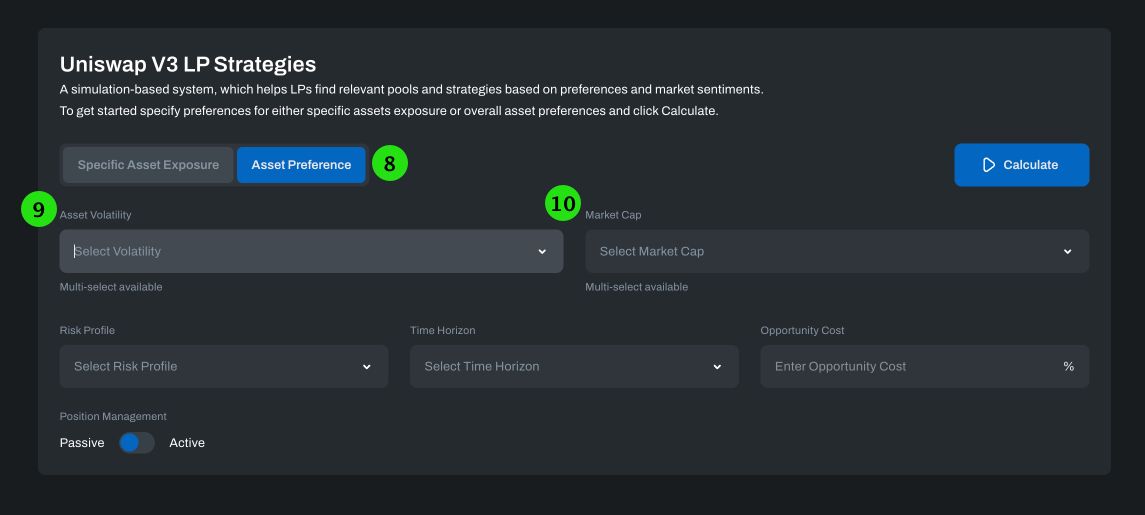Open the Select Volatility dropdown

311,251
